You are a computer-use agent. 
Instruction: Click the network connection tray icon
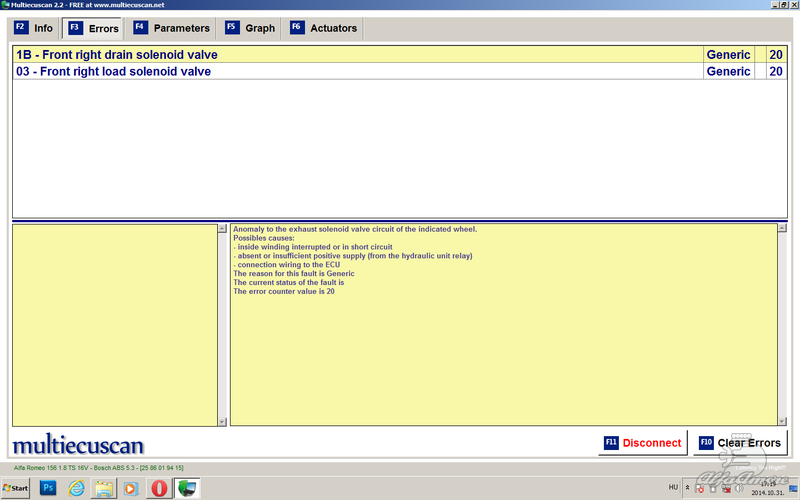pyautogui.click(x=727, y=489)
